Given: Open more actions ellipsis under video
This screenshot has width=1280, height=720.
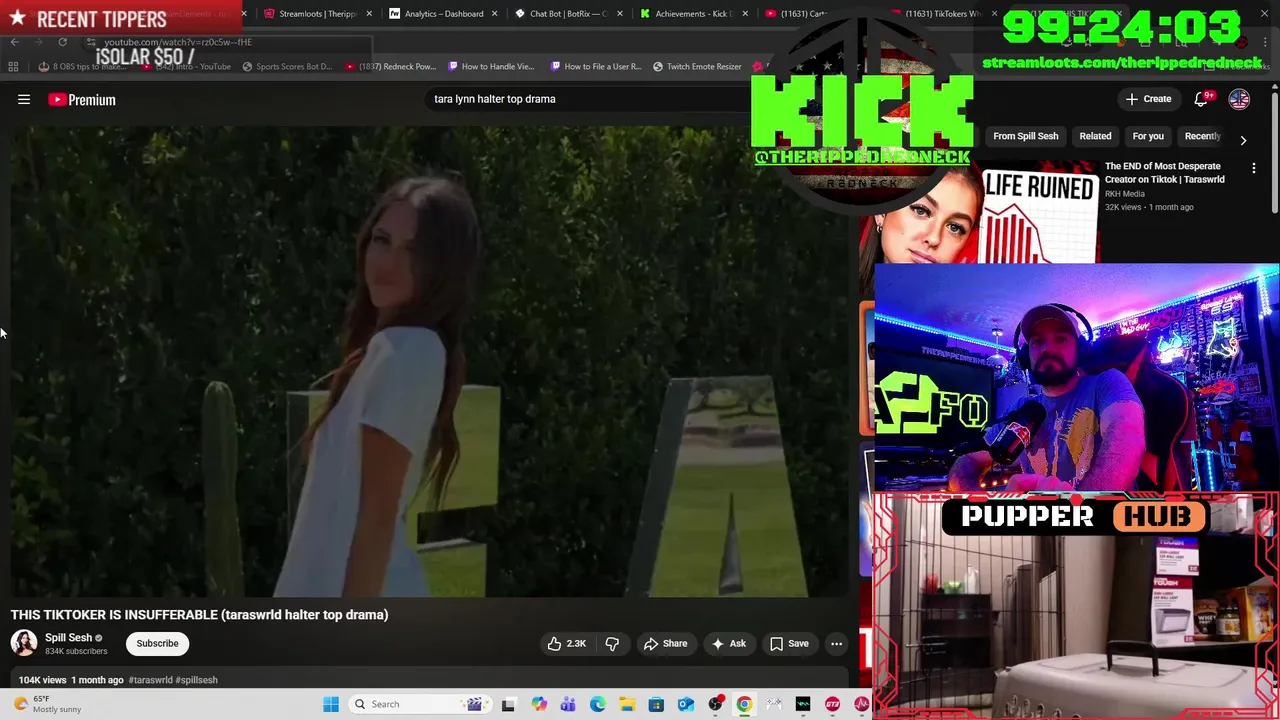Looking at the screenshot, I should [836, 644].
